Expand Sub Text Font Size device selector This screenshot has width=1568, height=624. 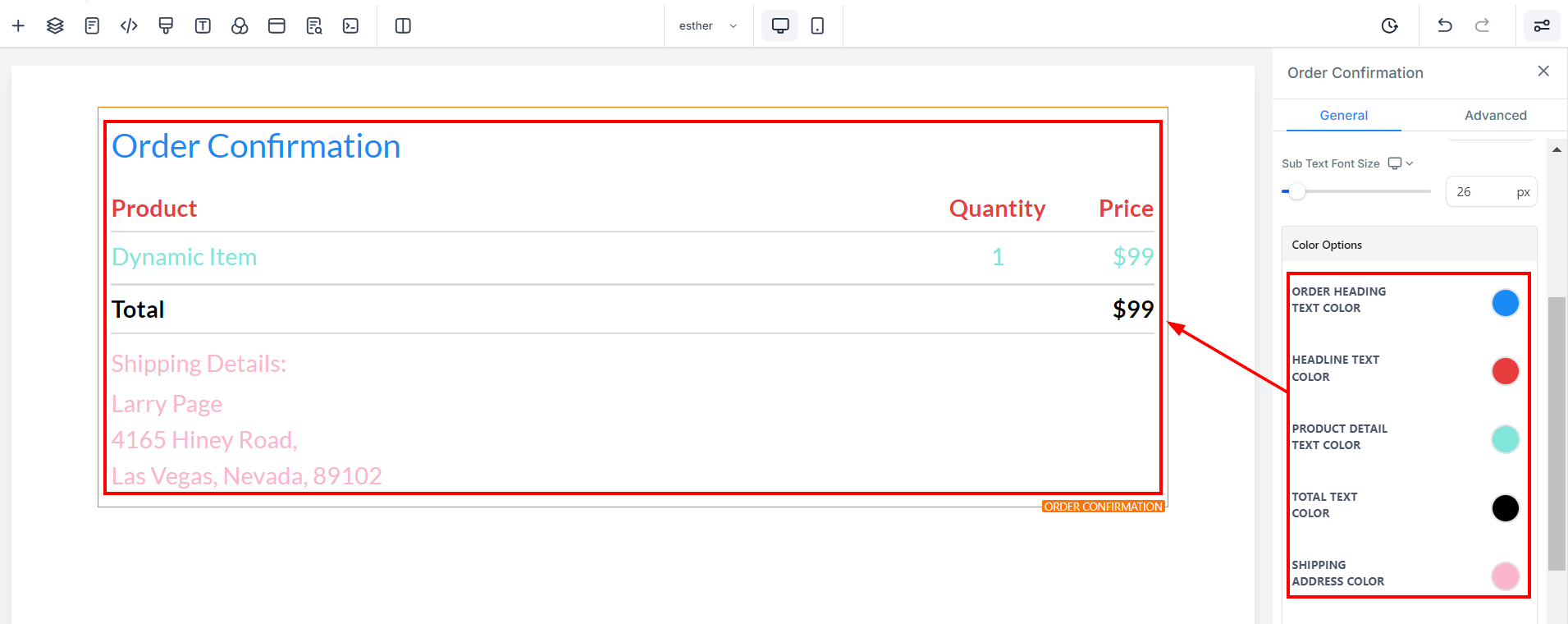coord(1400,163)
